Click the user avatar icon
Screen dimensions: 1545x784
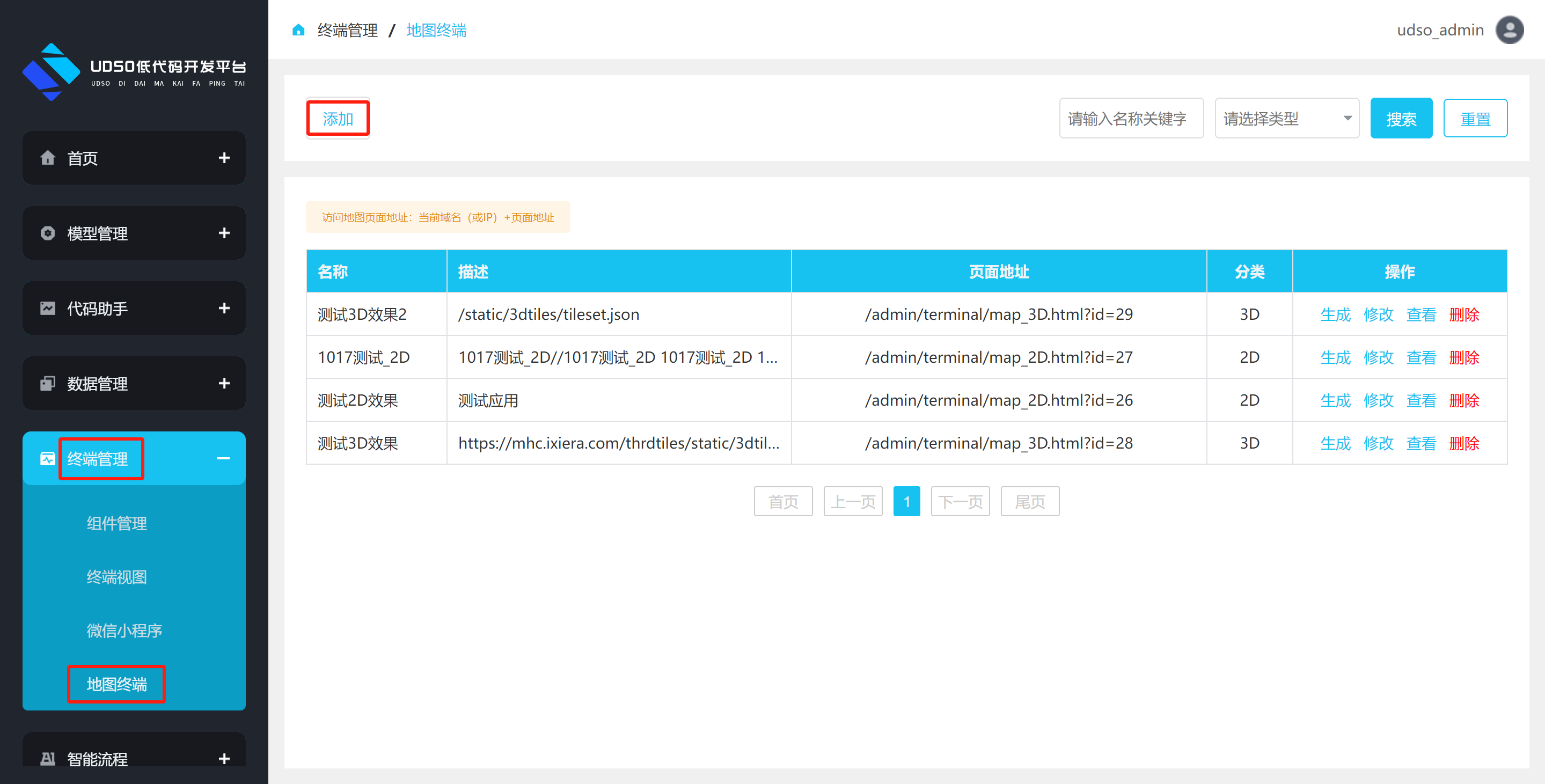1509,30
